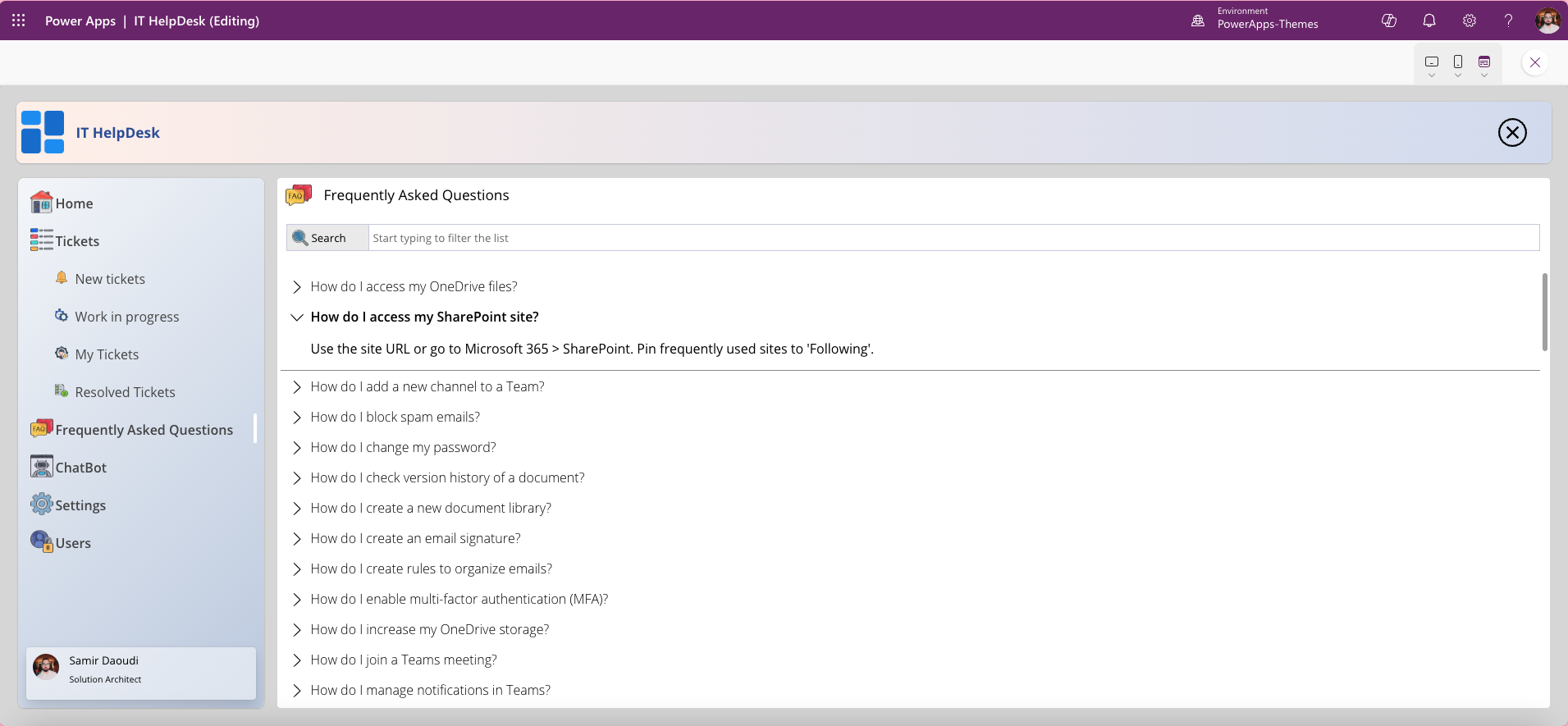This screenshot has height=726, width=1568.
Task: Open the ChatBot menu item
Action: point(80,468)
